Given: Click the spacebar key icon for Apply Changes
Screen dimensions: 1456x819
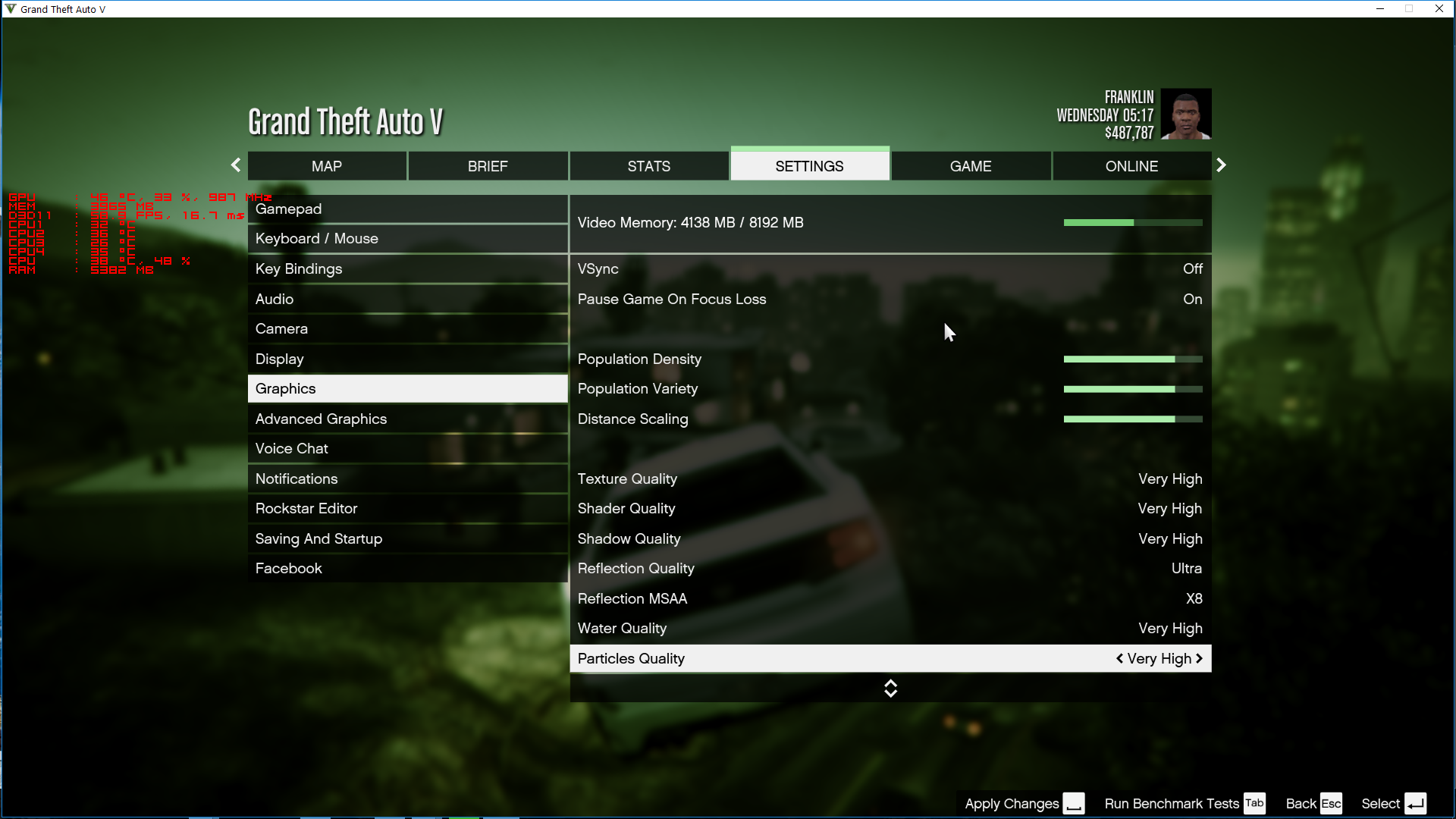Looking at the screenshot, I should (x=1074, y=804).
